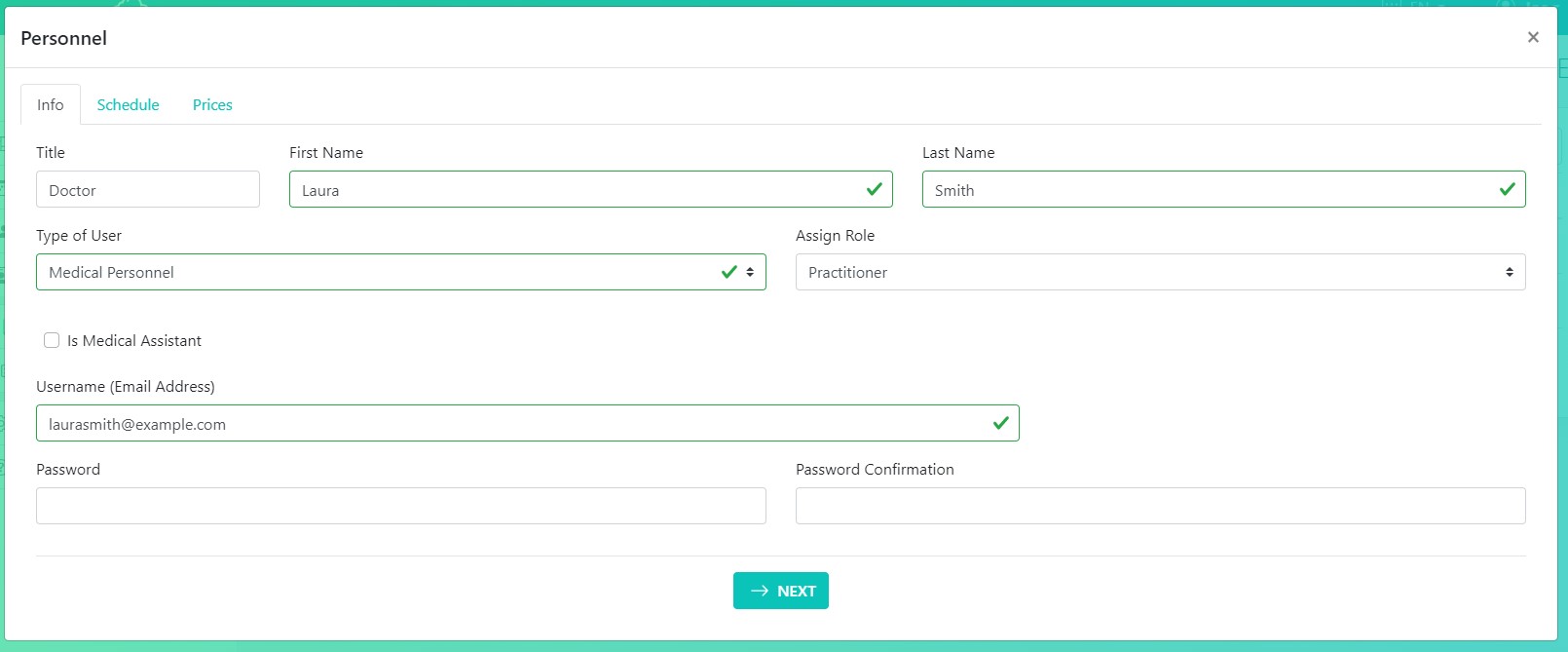Close the Personnel dialog with the X
The image size is (1568, 652).
click(1533, 37)
